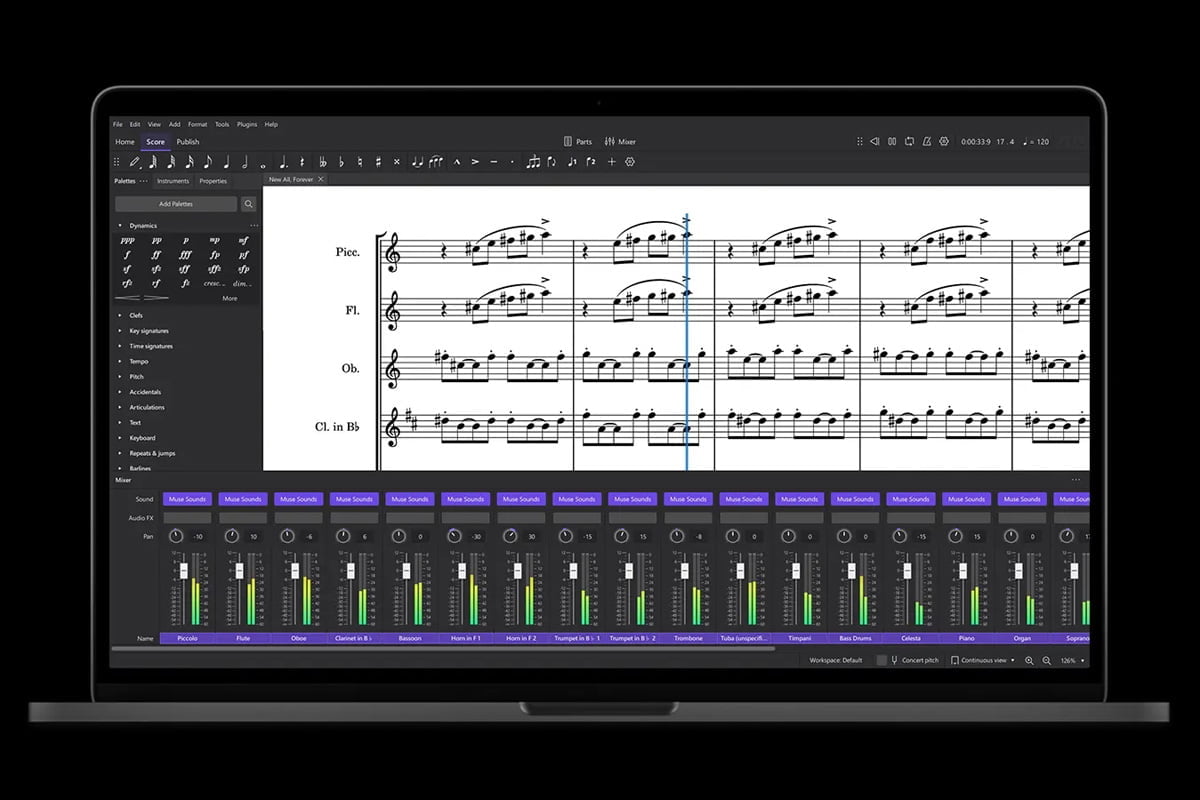Toggle note input pencil tool

point(135,161)
